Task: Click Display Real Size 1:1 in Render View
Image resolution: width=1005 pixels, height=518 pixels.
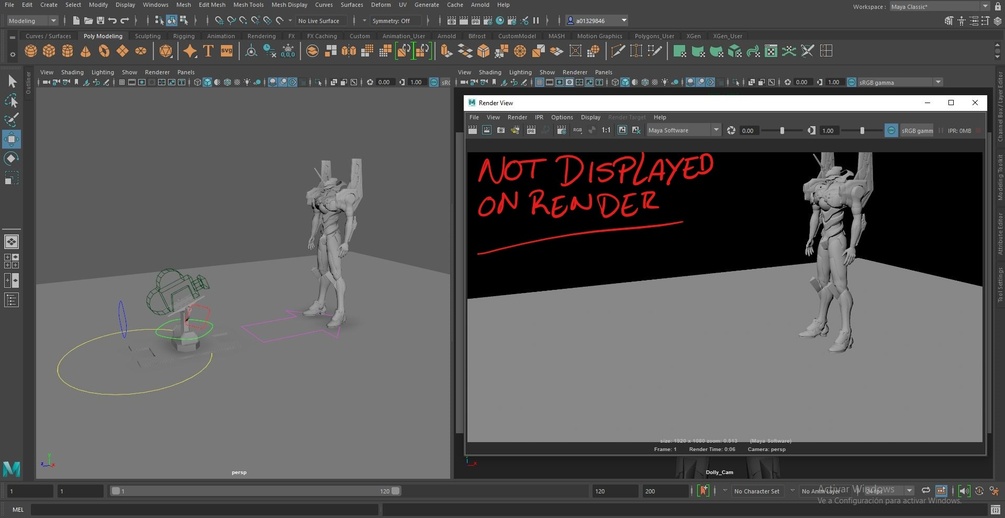Action: [x=606, y=130]
